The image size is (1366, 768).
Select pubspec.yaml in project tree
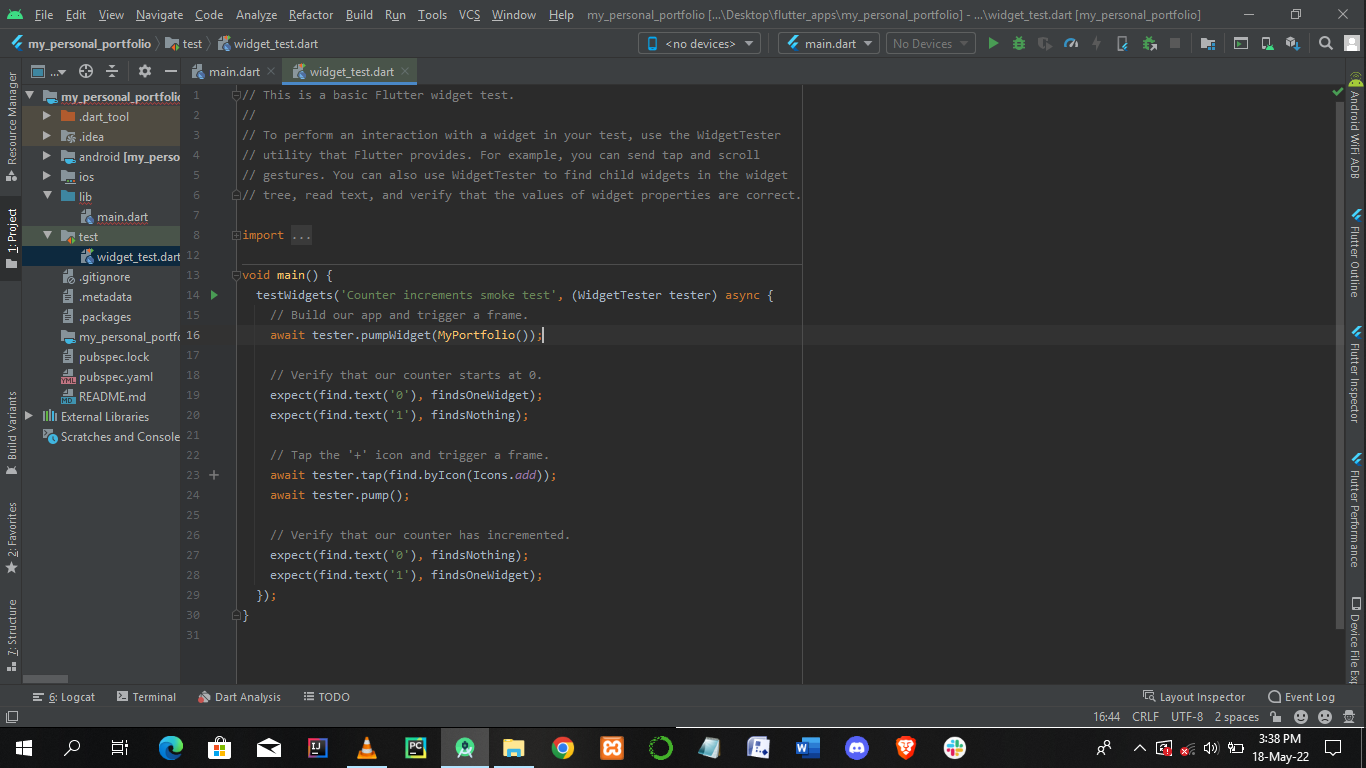pyautogui.click(x=115, y=376)
